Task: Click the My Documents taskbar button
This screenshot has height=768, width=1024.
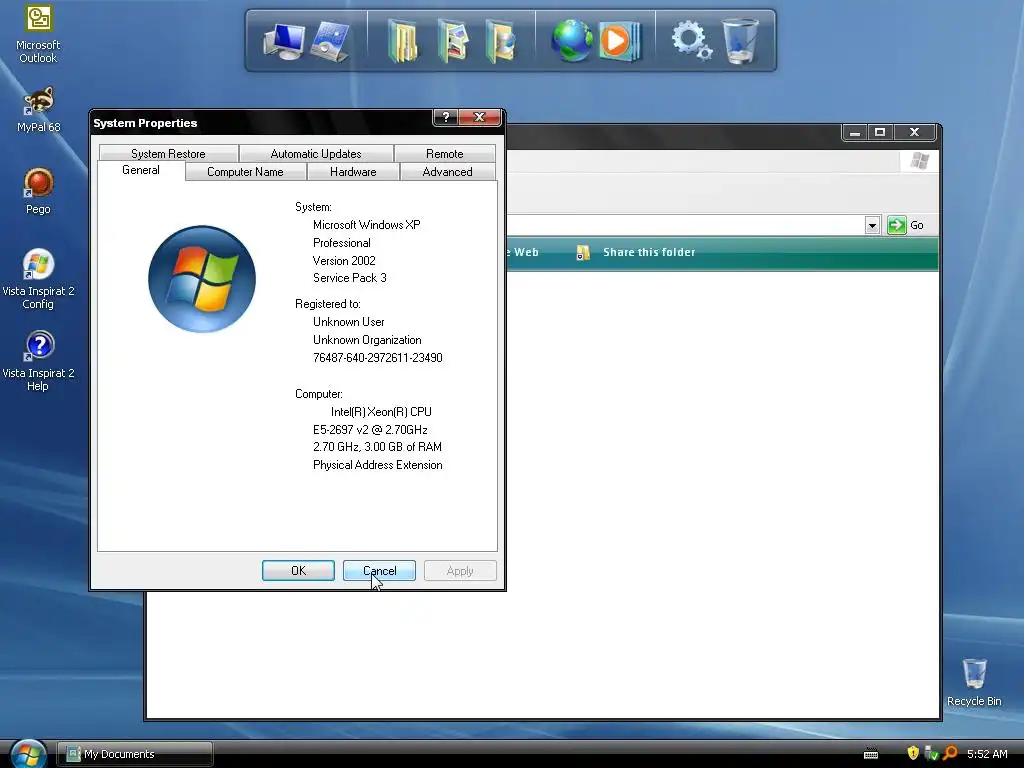Action: click(x=135, y=754)
